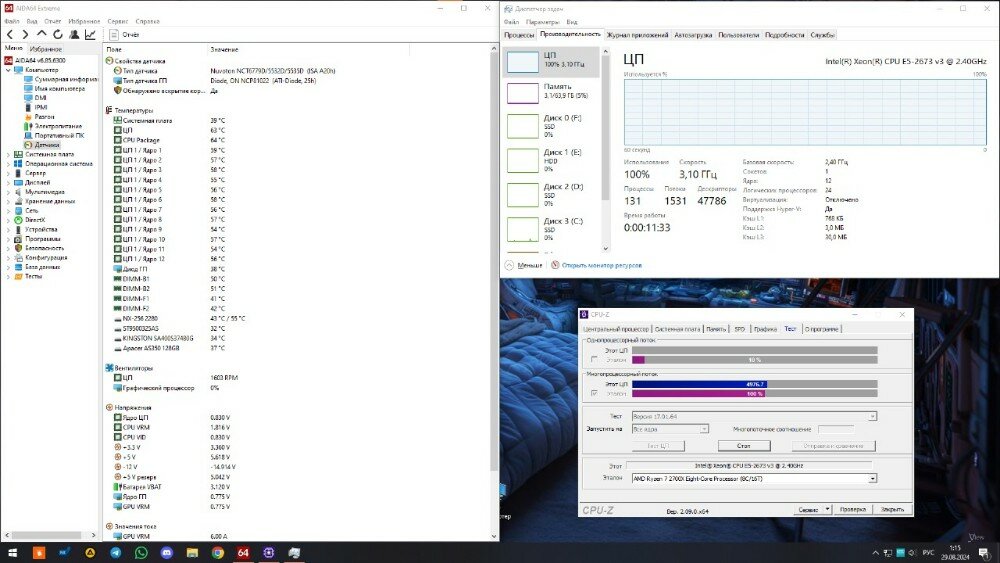Open Память tab in CPU-Z
Screen dimensions: 1000x563
(x=716, y=329)
